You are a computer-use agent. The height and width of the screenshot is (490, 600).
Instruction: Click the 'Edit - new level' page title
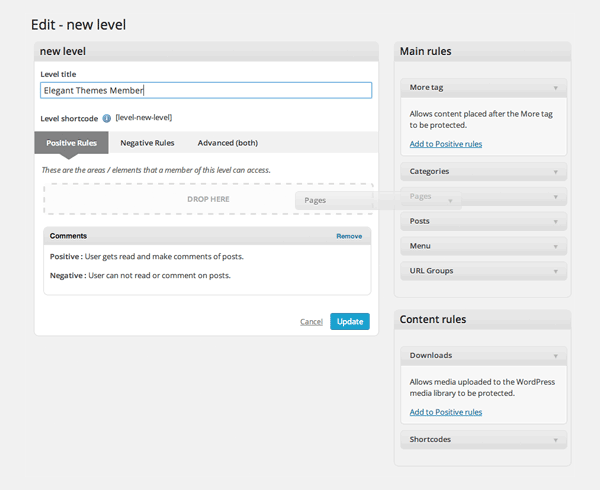coord(78,25)
